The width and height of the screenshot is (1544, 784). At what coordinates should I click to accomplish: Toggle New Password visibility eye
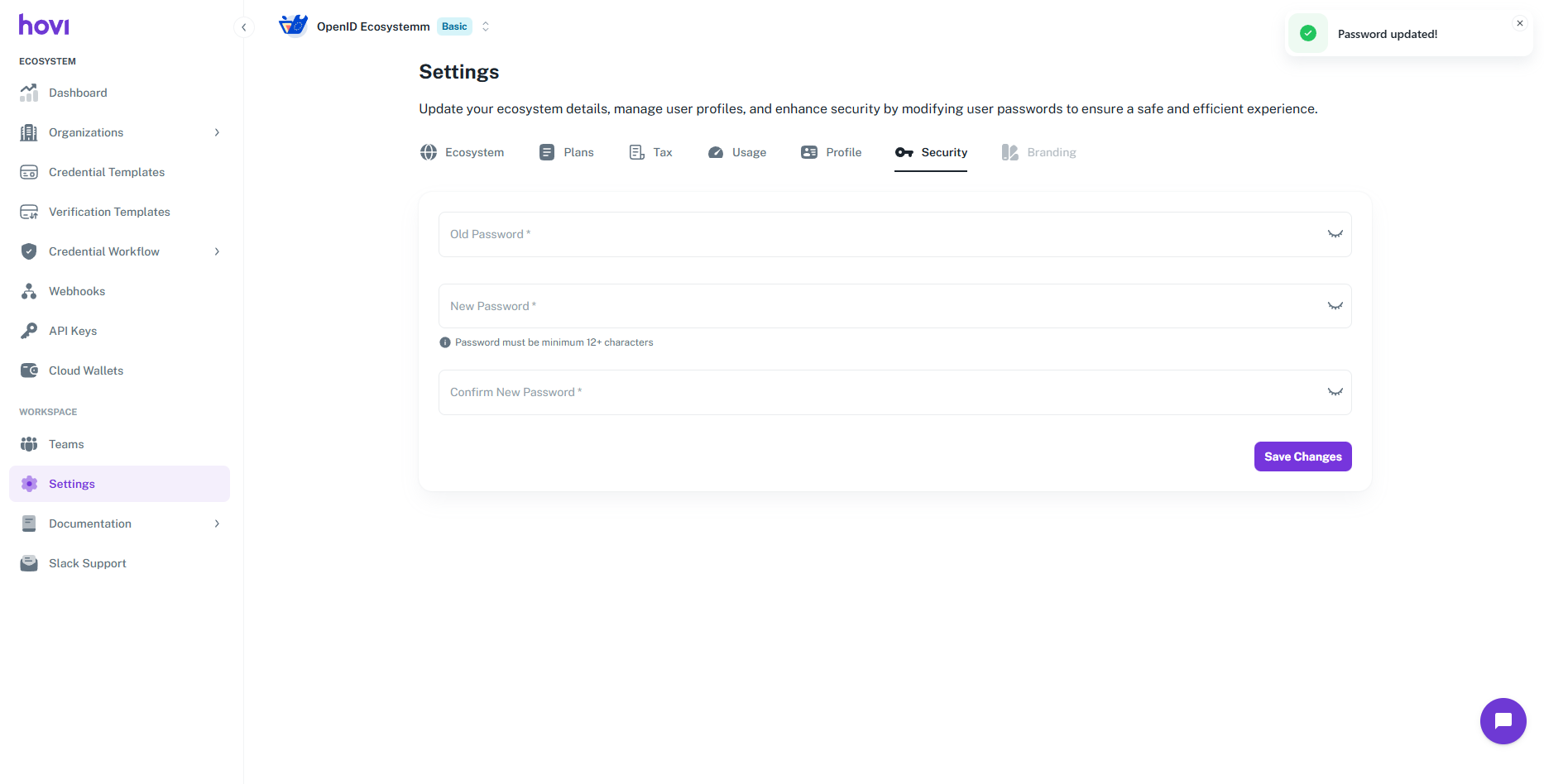point(1335,306)
